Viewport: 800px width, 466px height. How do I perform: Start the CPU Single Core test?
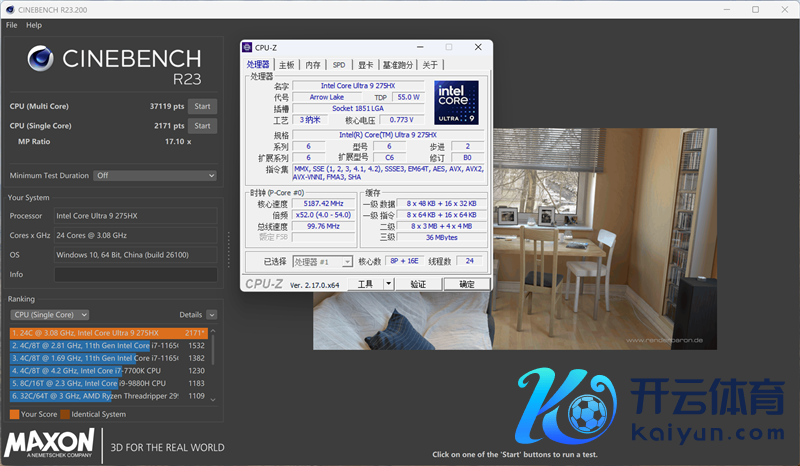click(x=202, y=126)
